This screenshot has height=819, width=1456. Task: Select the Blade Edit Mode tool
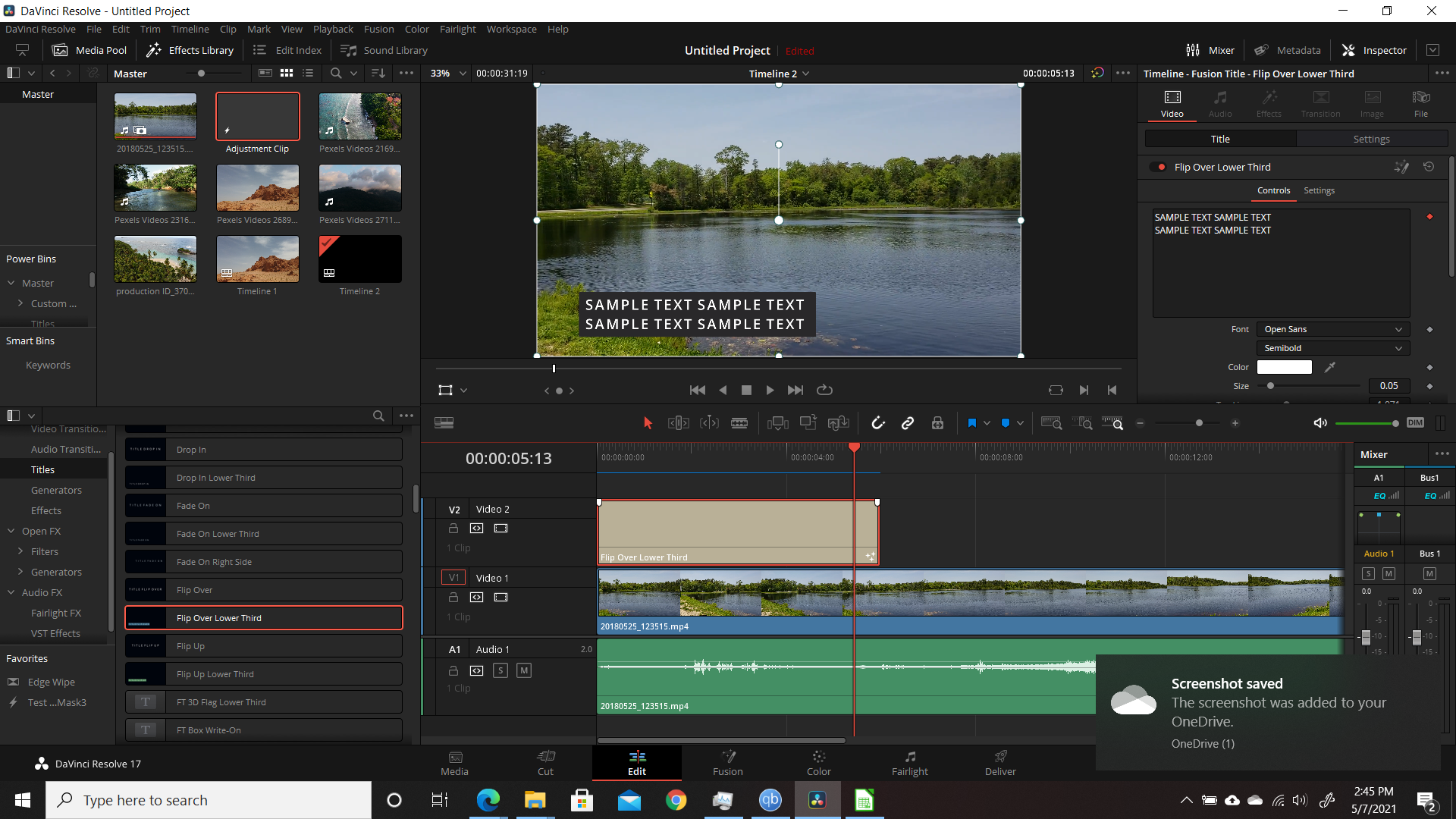click(739, 423)
